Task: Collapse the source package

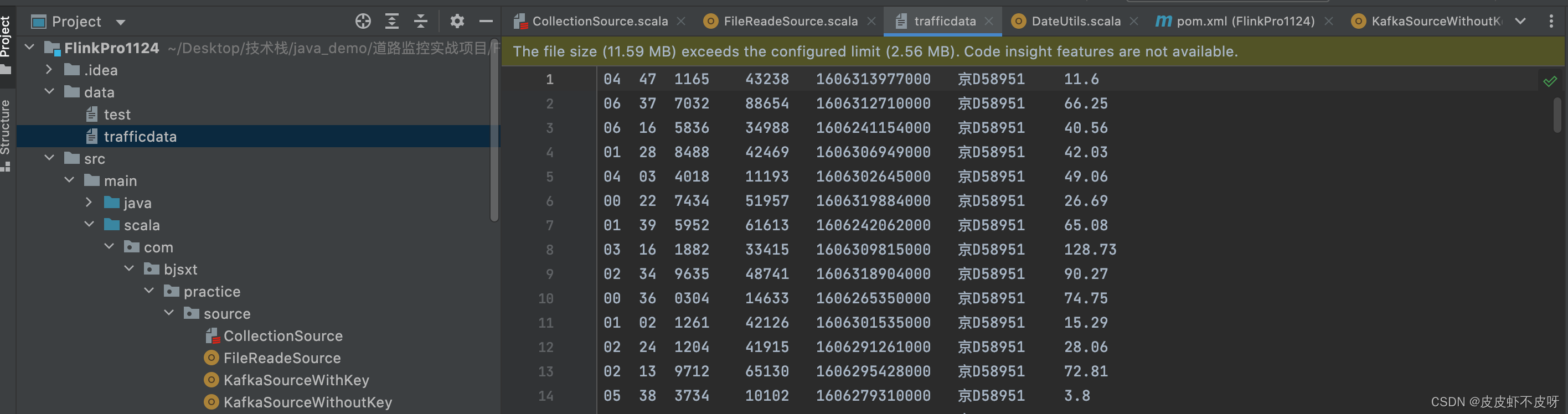Action: (169, 312)
